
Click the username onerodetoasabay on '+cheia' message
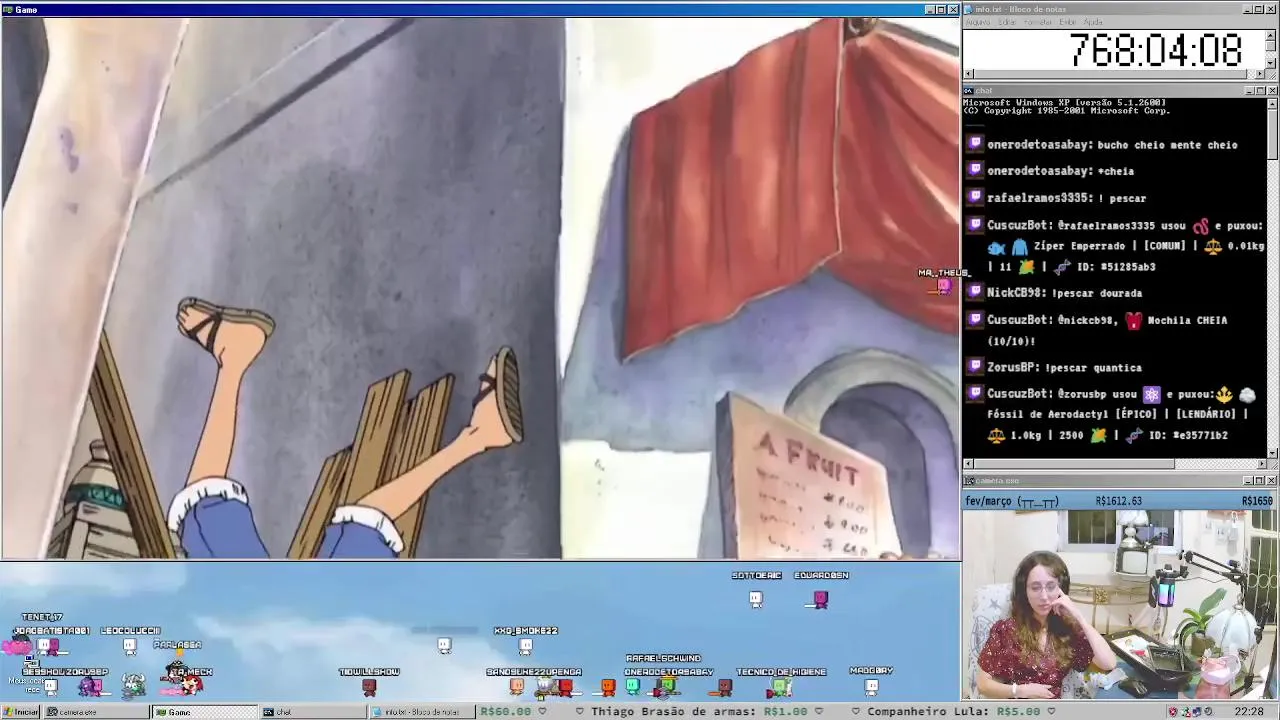1038,171
